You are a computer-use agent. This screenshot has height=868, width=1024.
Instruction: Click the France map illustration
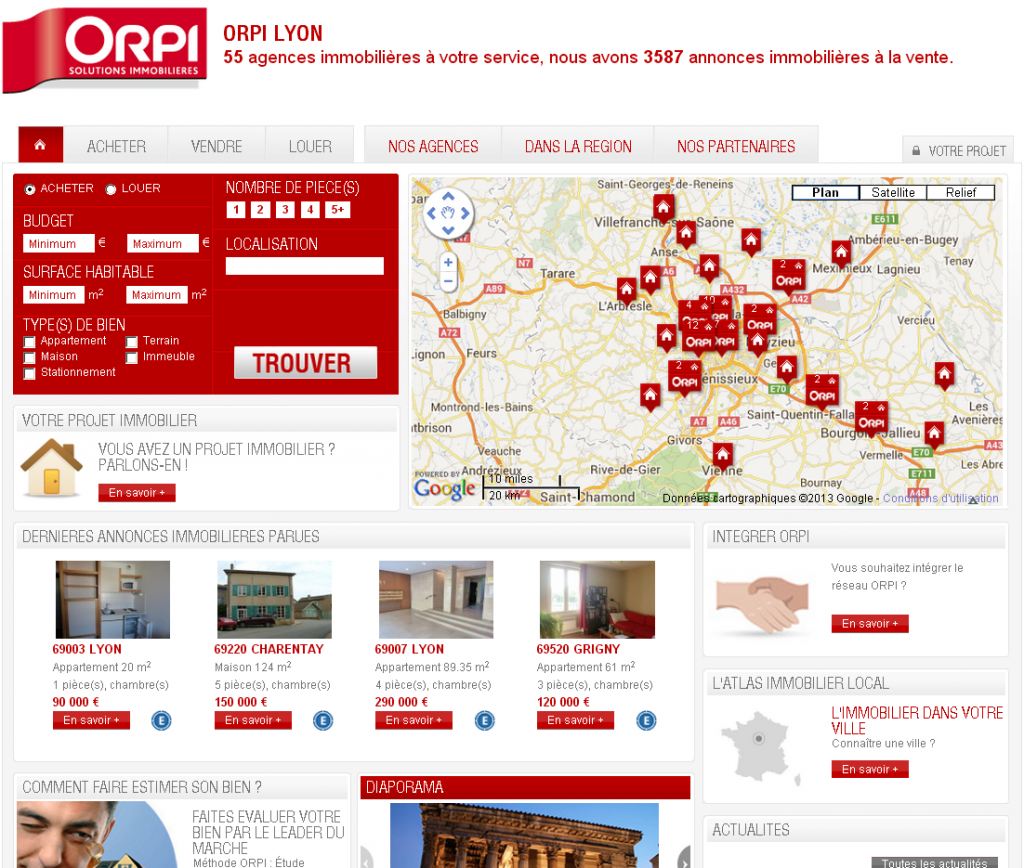(x=760, y=747)
